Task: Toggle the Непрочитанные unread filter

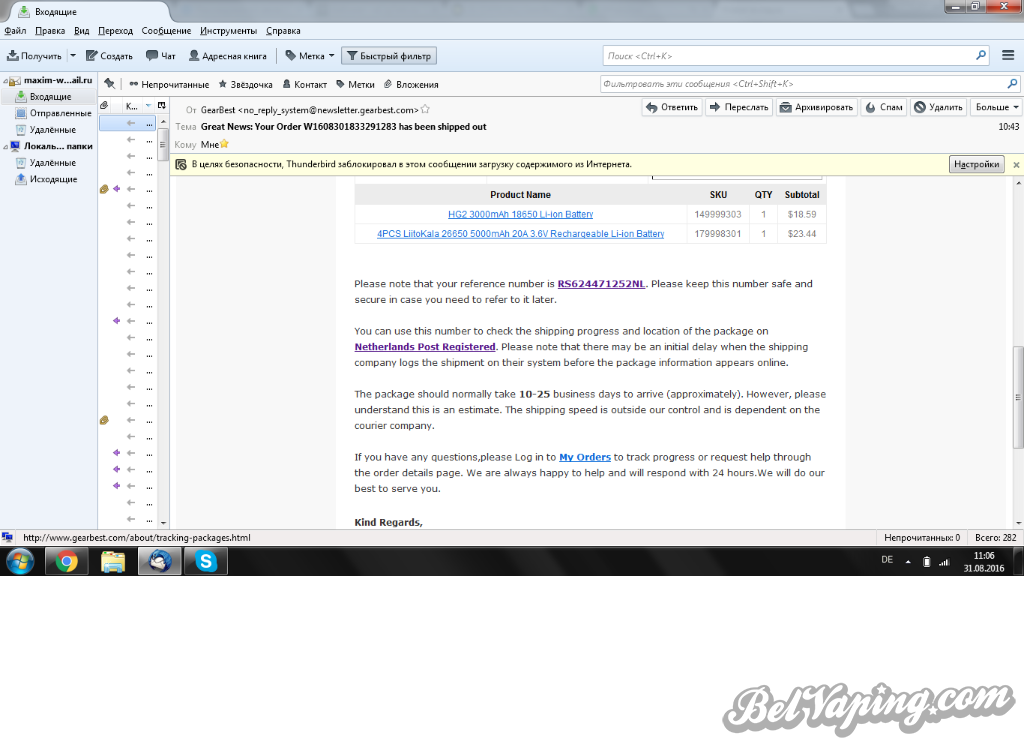Action: click(x=169, y=84)
